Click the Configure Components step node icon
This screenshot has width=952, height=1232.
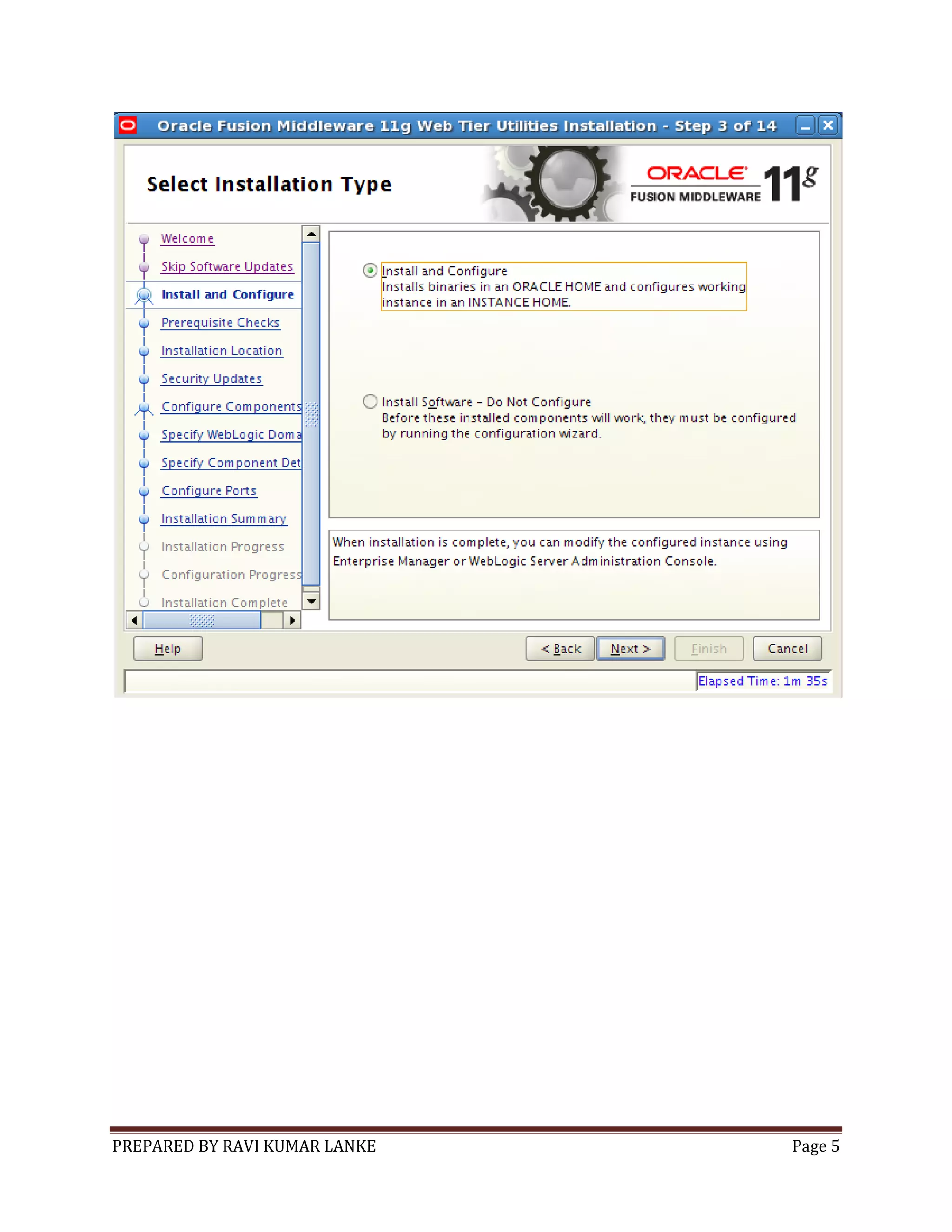coord(144,407)
